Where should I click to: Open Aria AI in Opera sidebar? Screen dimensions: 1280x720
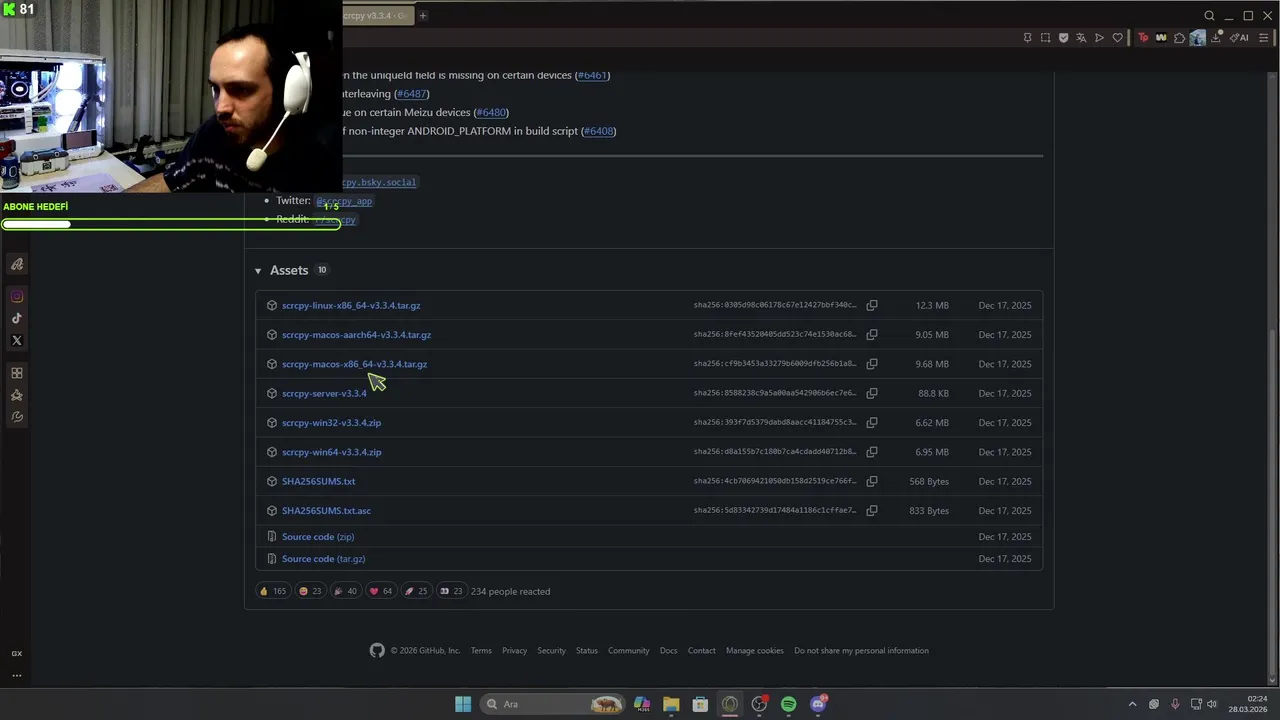point(17,264)
